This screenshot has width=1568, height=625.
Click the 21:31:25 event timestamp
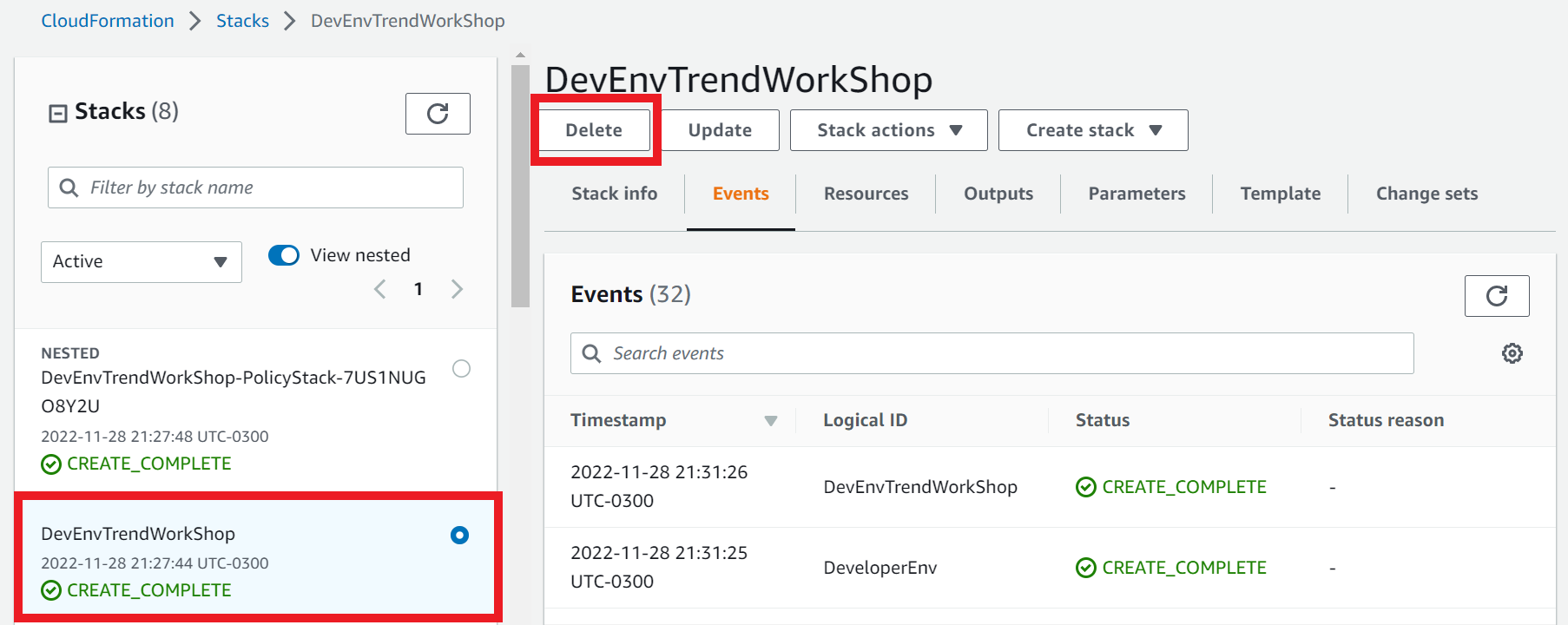(659, 567)
